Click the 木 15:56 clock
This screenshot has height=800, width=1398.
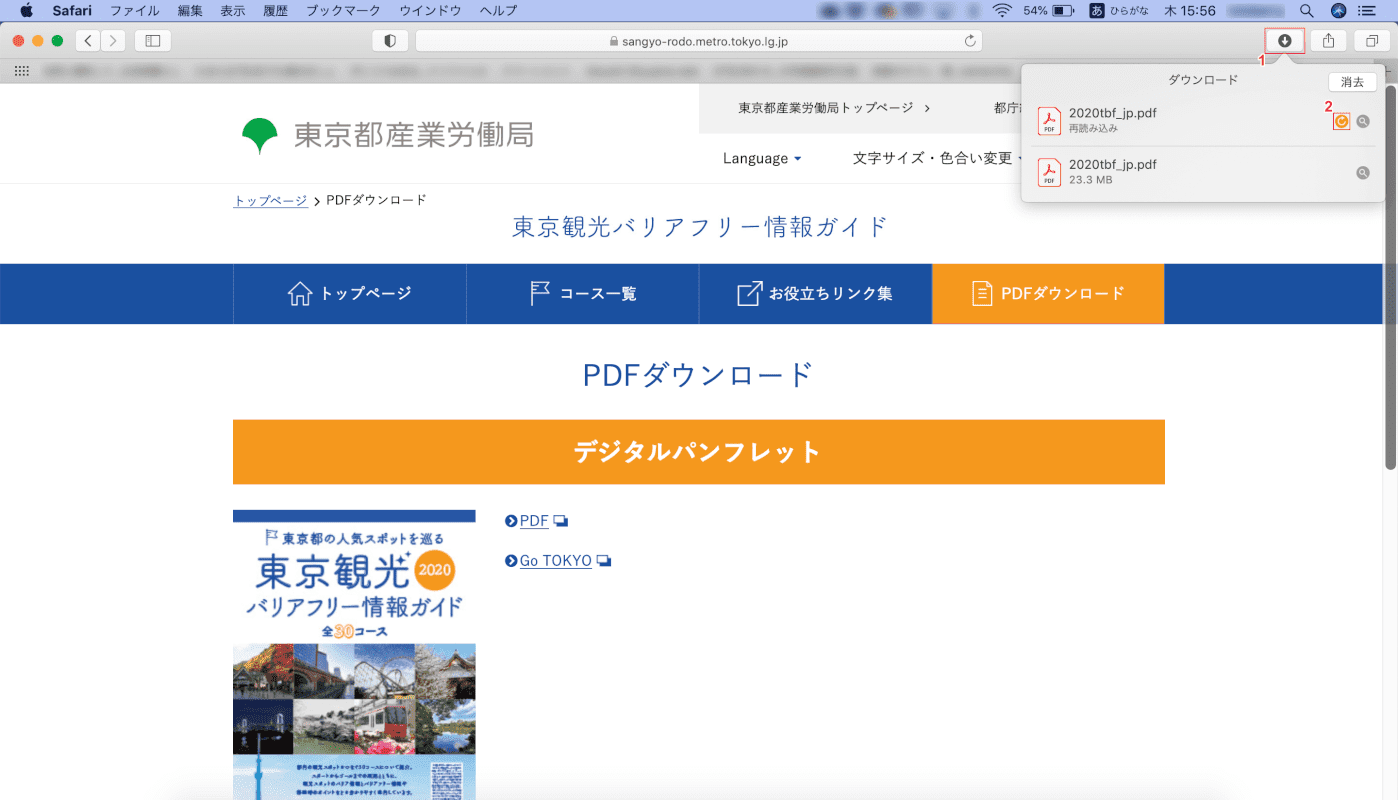click(1192, 11)
